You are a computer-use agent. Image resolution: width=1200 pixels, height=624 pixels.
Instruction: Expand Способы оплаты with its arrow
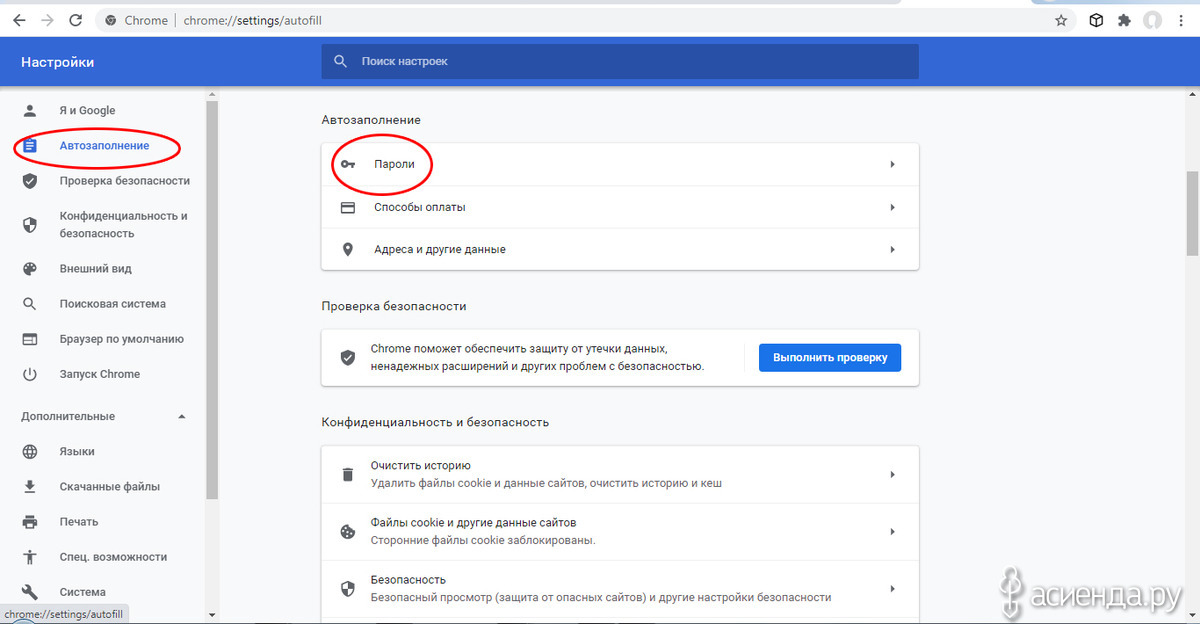(x=892, y=208)
